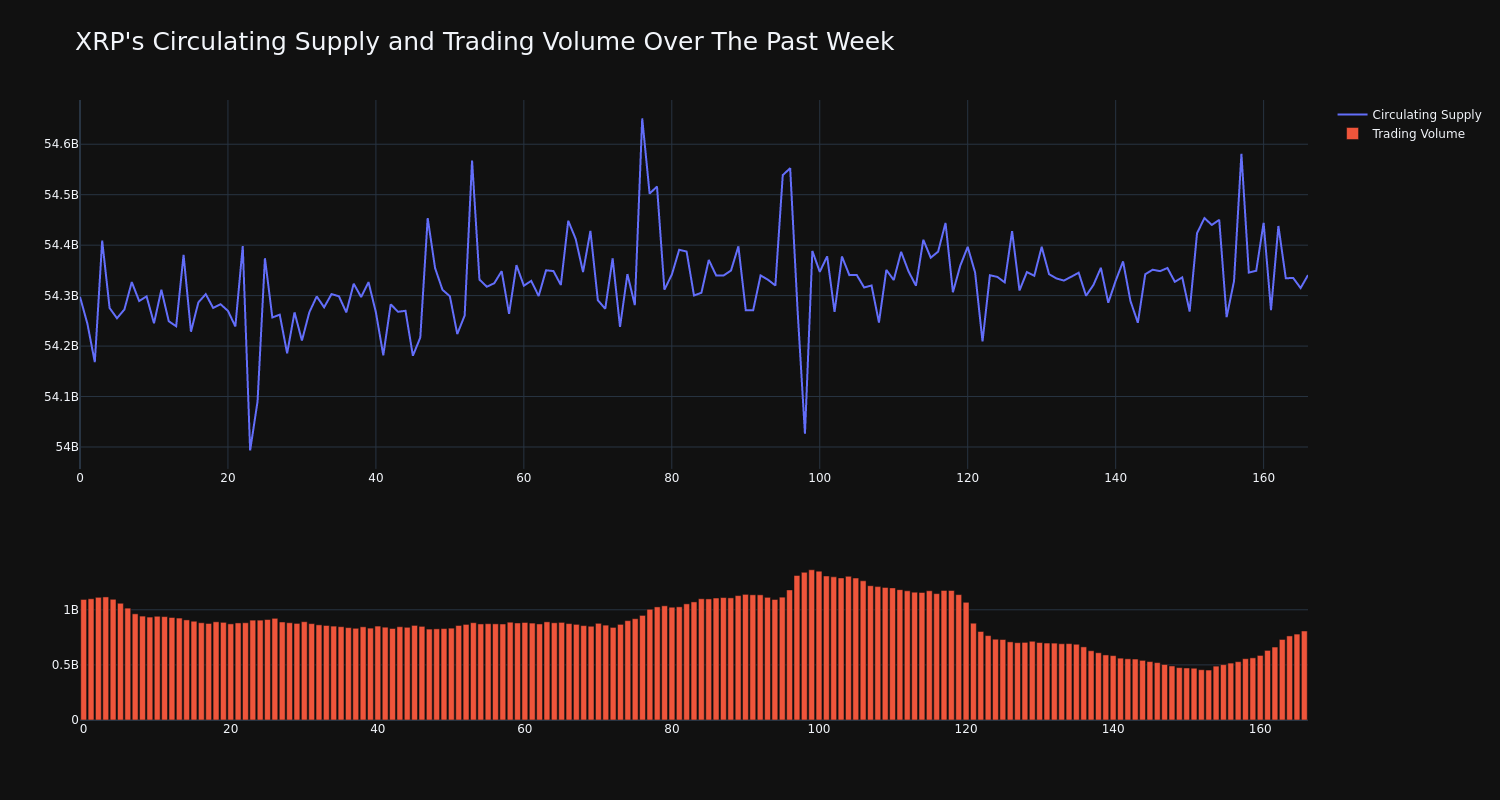Click the 20 x-axis label of supply chart

228,478
